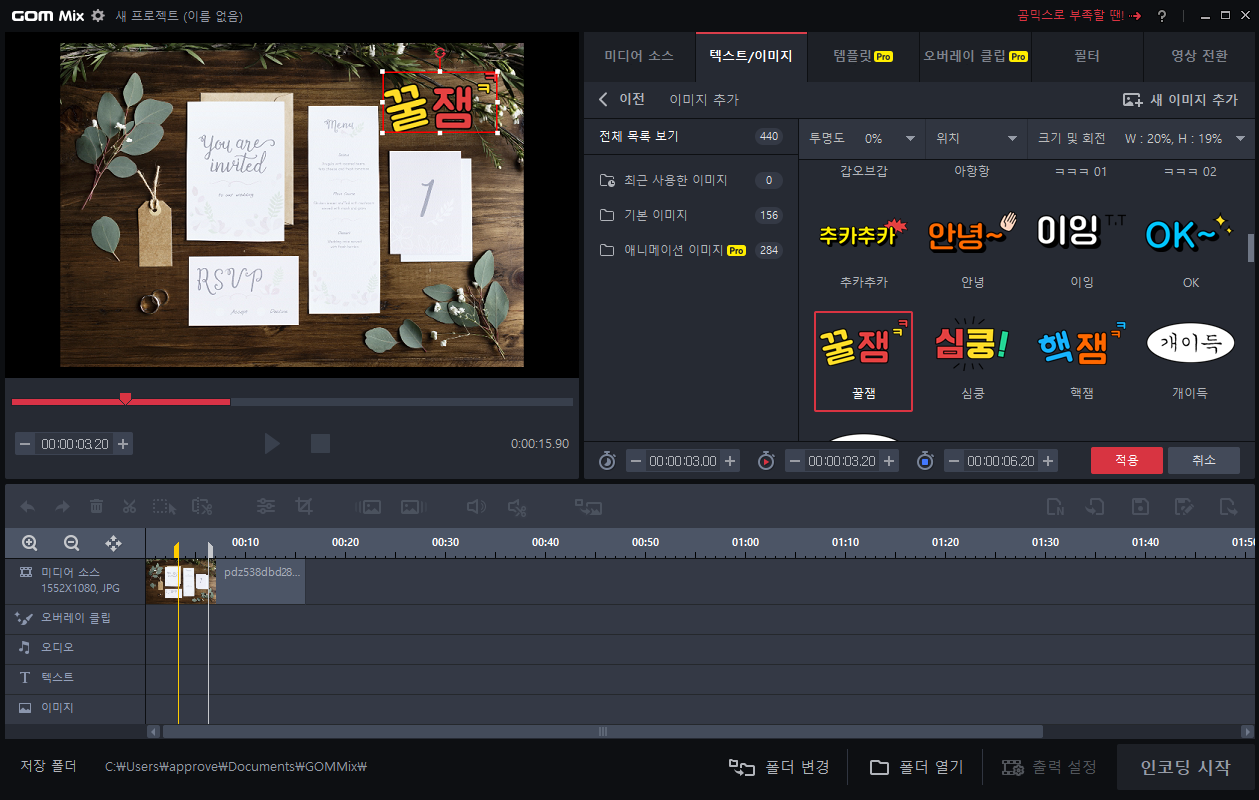Click the red 적용 button
The image size is (1259, 800).
(1127, 460)
